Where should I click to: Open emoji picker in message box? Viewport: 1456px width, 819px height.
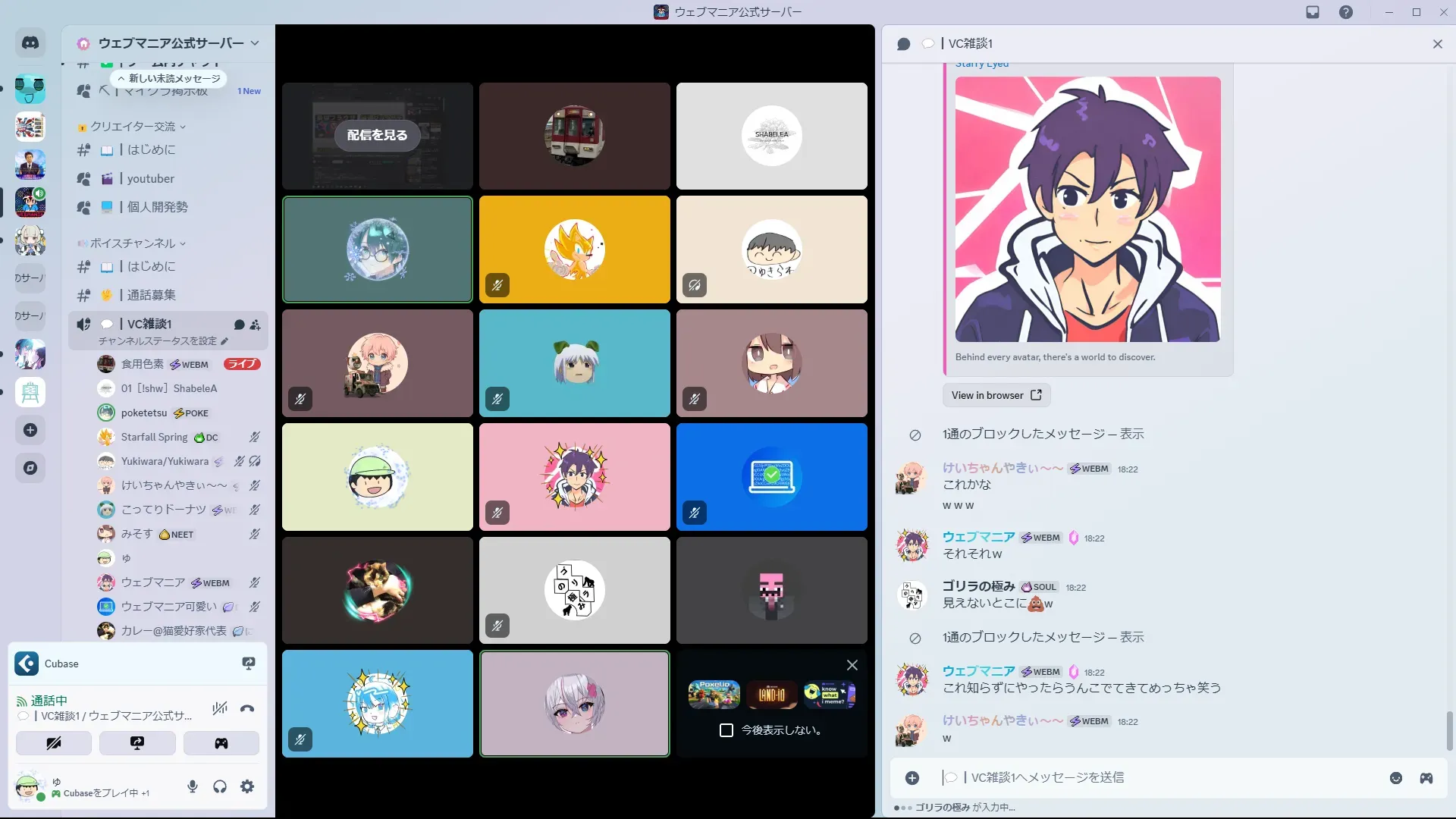[x=1395, y=778]
